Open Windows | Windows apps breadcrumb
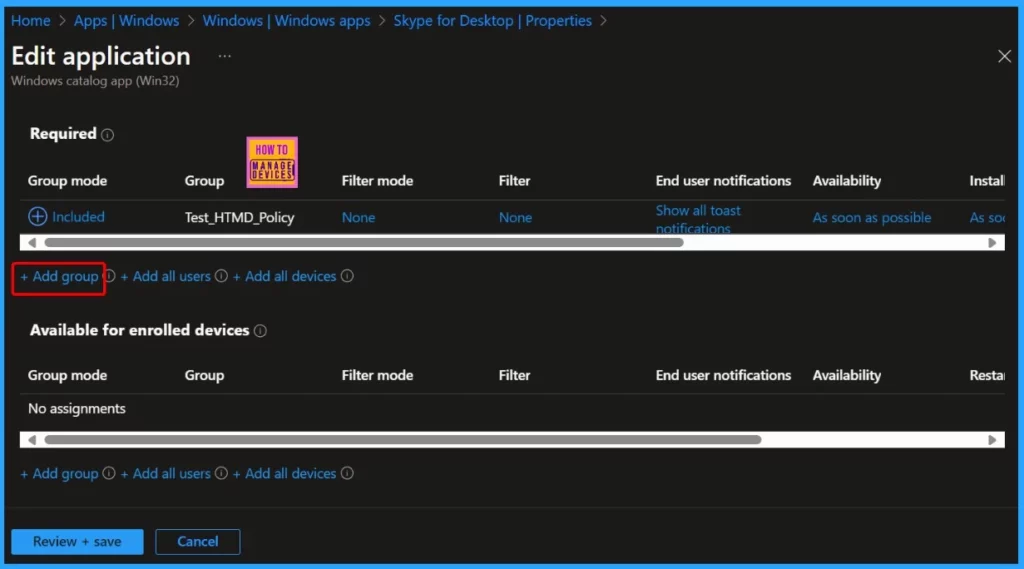Viewport: 1024px width, 569px height. [286, 21]
